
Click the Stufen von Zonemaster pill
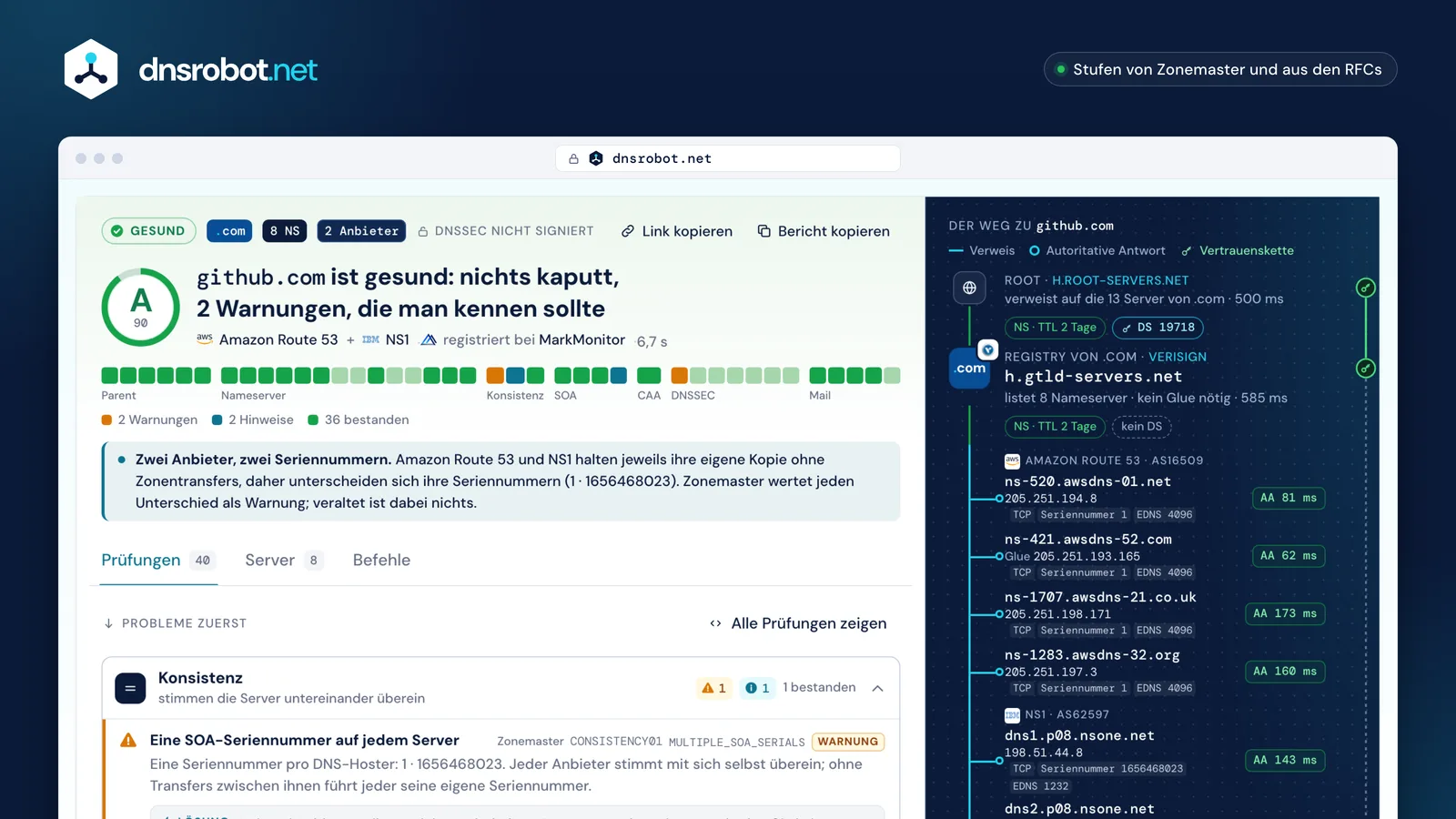[1220, 69]
